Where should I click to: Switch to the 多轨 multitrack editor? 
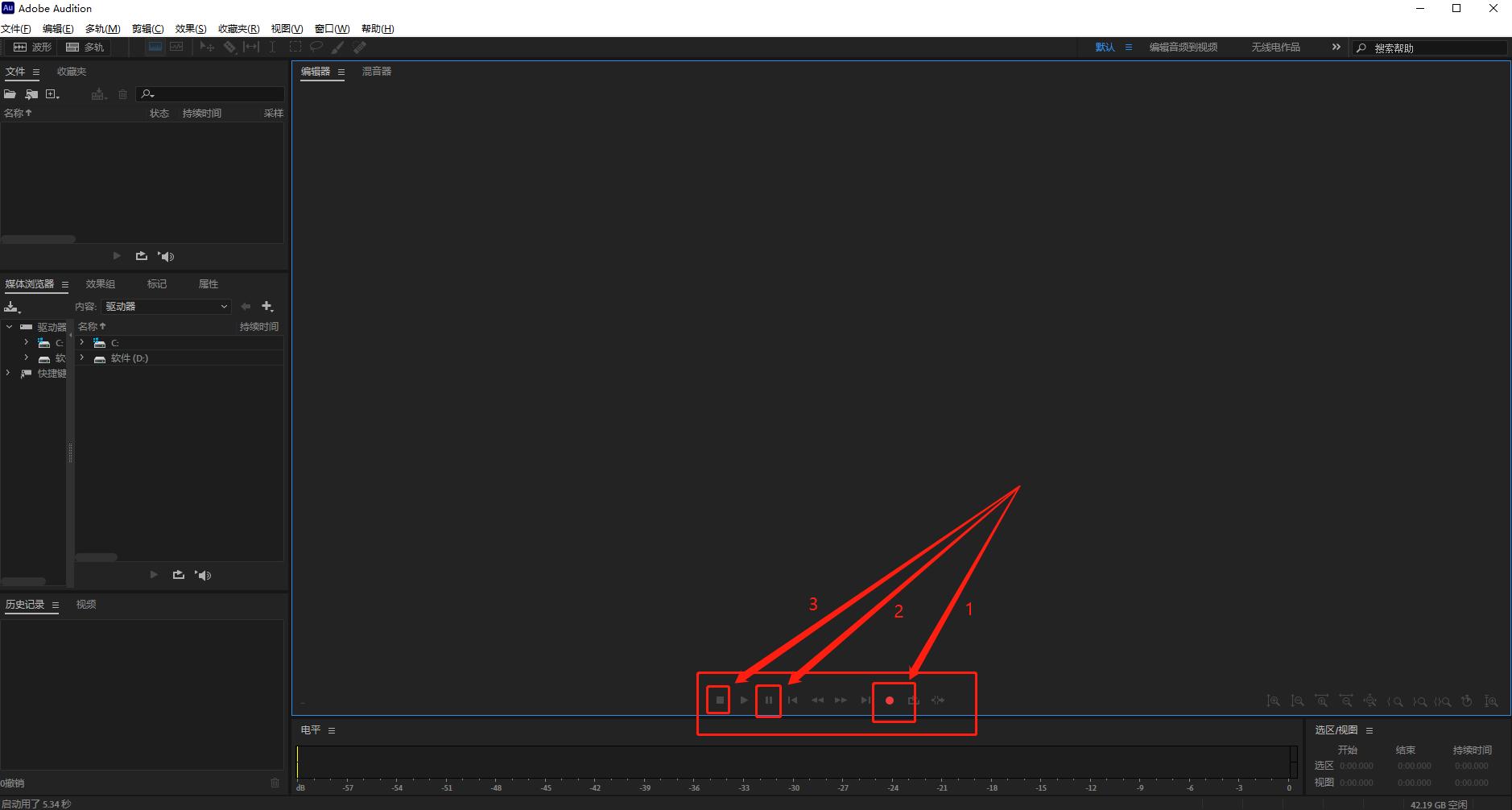pyautogui.click(x=85, y=48)
